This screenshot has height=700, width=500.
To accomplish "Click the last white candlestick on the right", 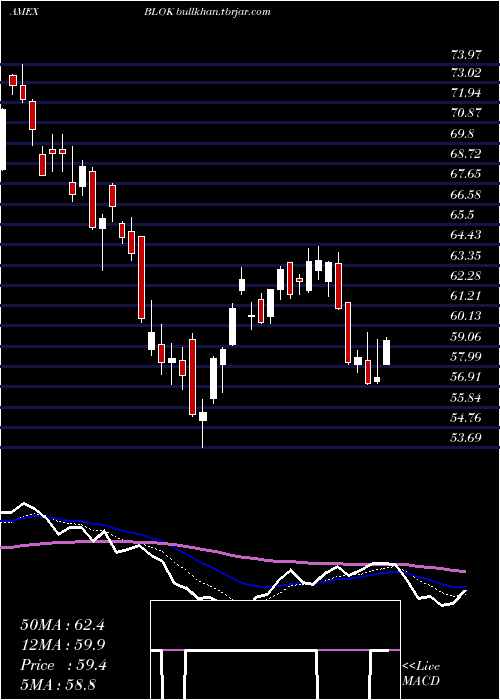I will click(x=387, y=352).
